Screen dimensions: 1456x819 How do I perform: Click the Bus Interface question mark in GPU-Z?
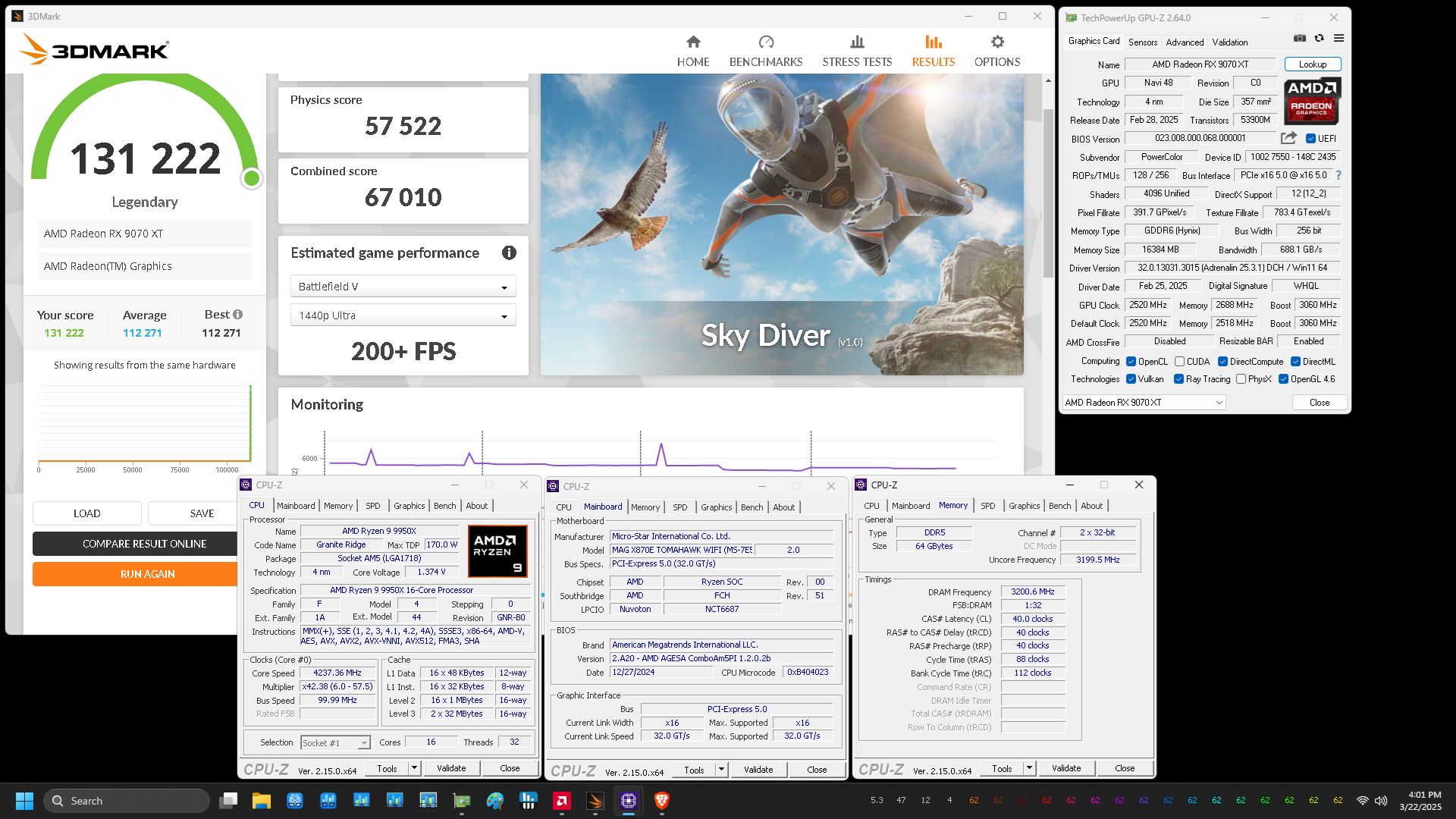(1338, 175)
